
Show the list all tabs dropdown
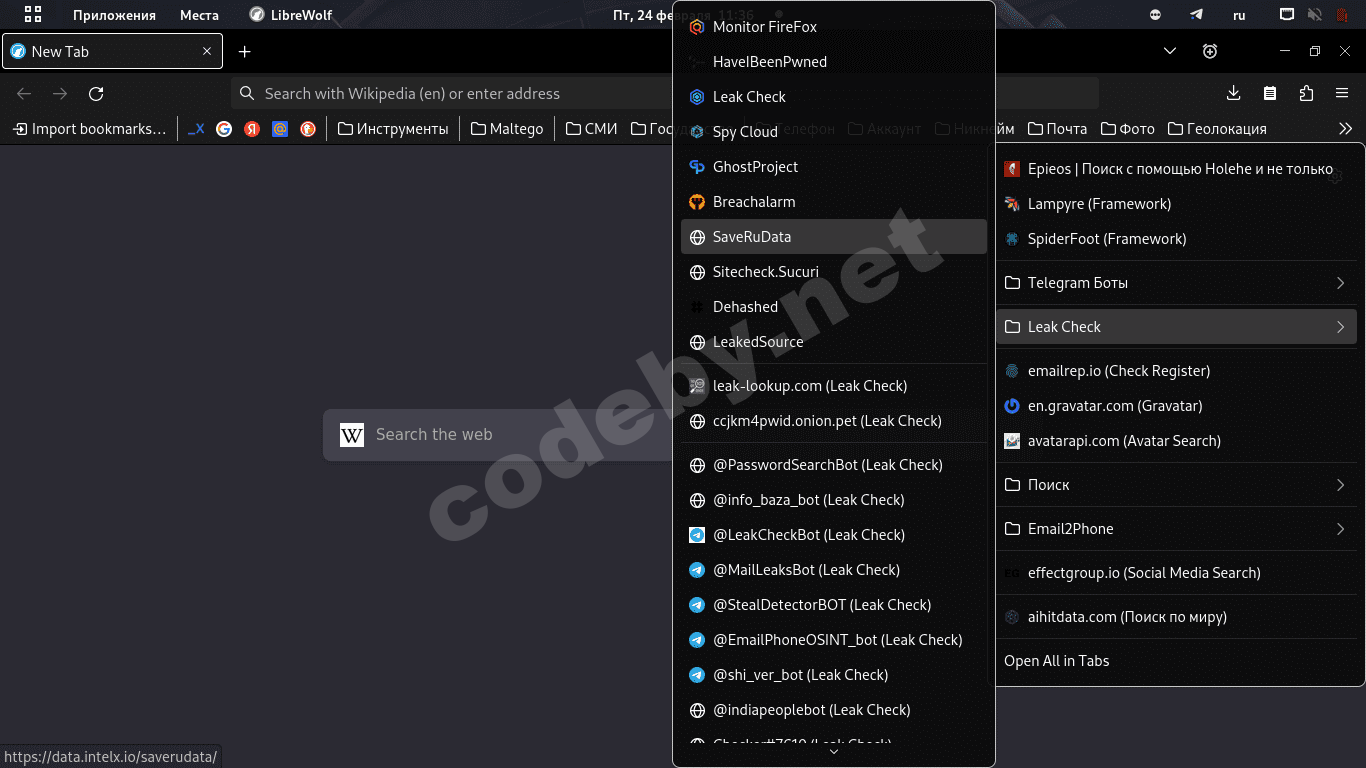coord(1170,51)
